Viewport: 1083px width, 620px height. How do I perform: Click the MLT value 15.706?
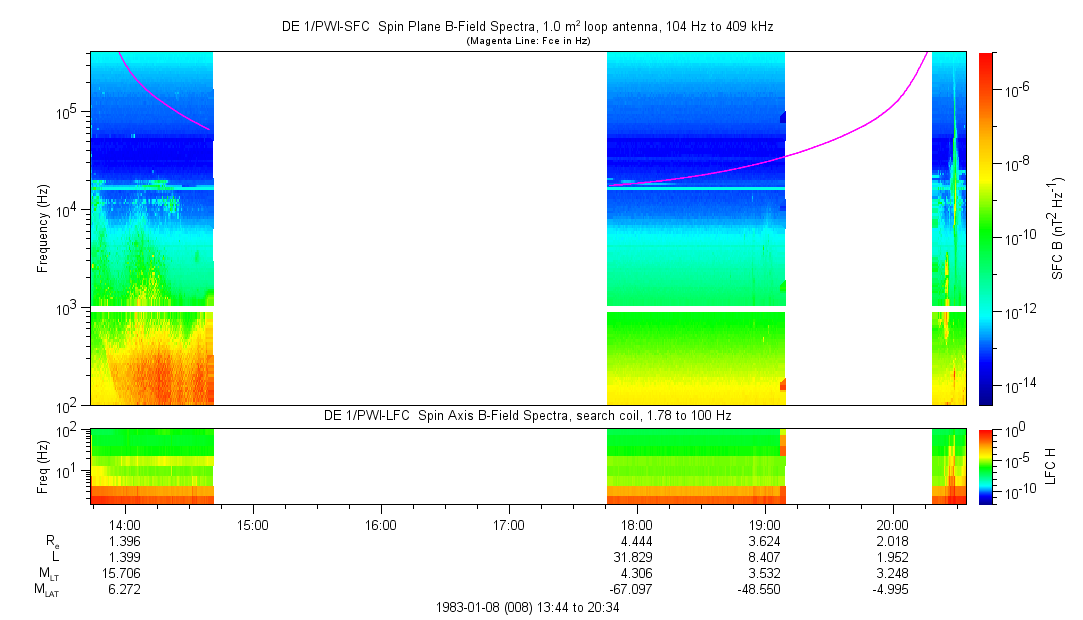(124, 573)
